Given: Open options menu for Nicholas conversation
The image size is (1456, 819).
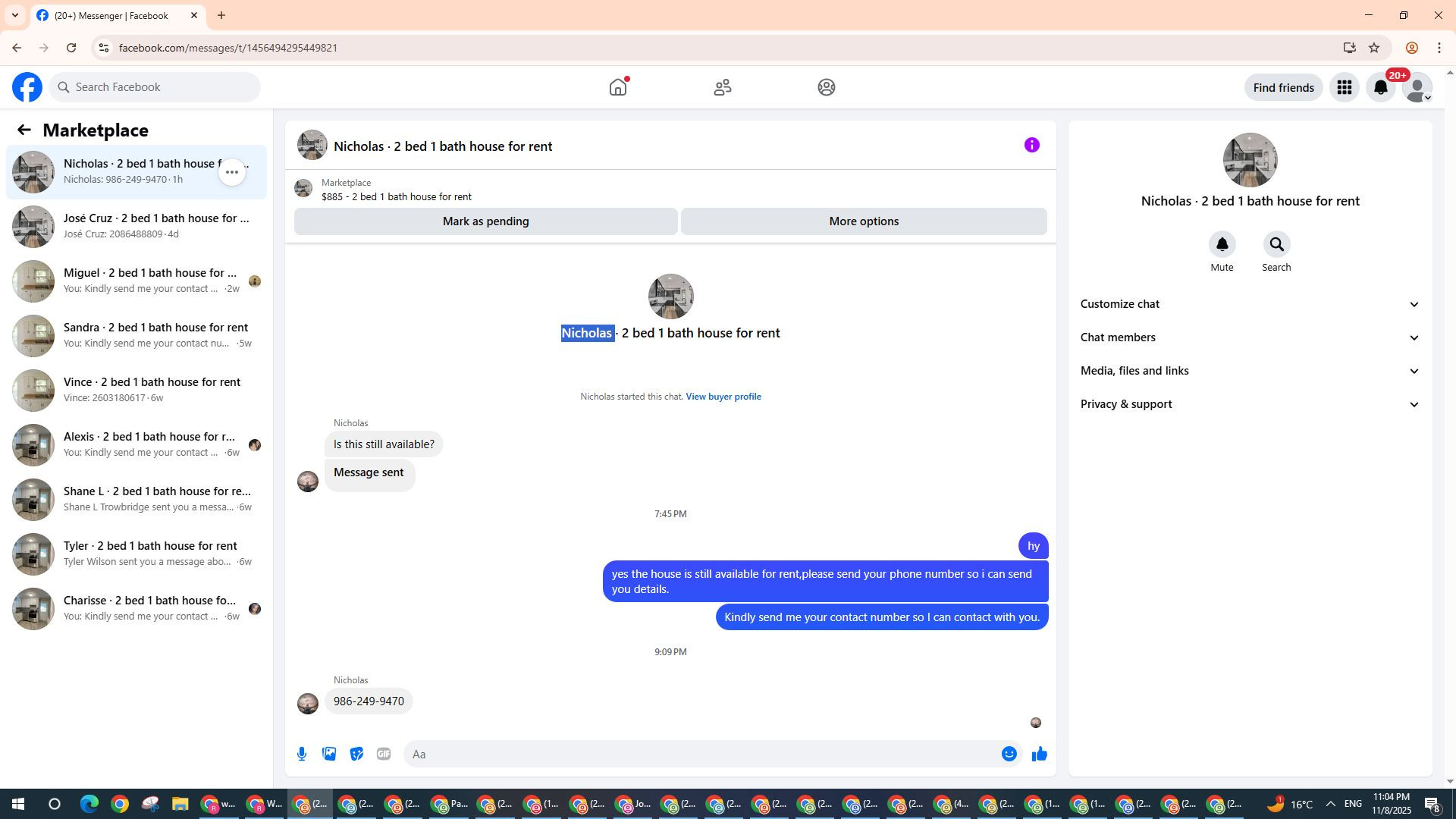Looking at the screenshot, I should pyautogui.click(x=232, y=172).
